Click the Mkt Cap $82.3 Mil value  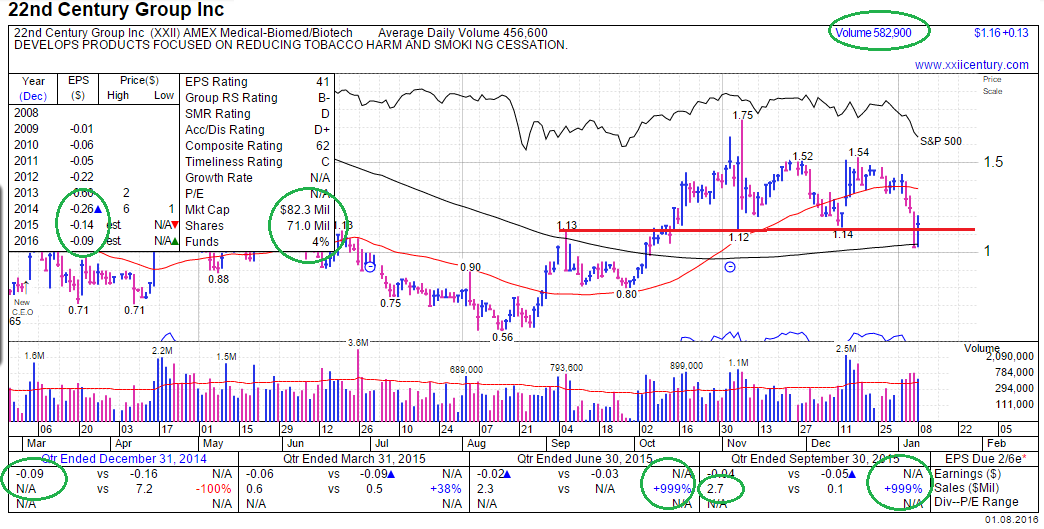[x=302, y=210]
